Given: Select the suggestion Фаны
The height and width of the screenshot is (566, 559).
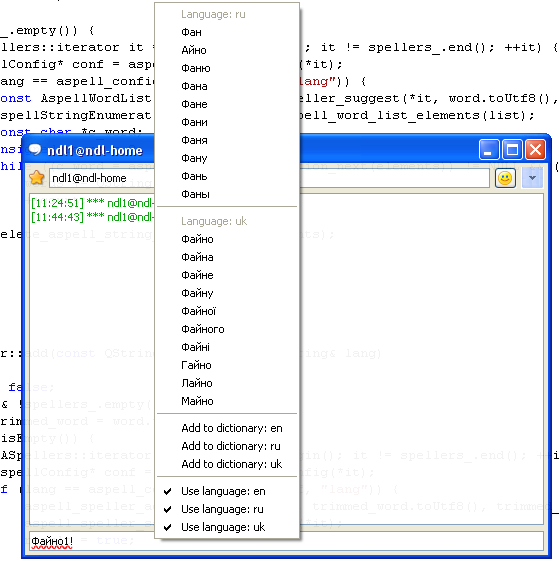Looking at the screenshot, I should tap(227, 195).
